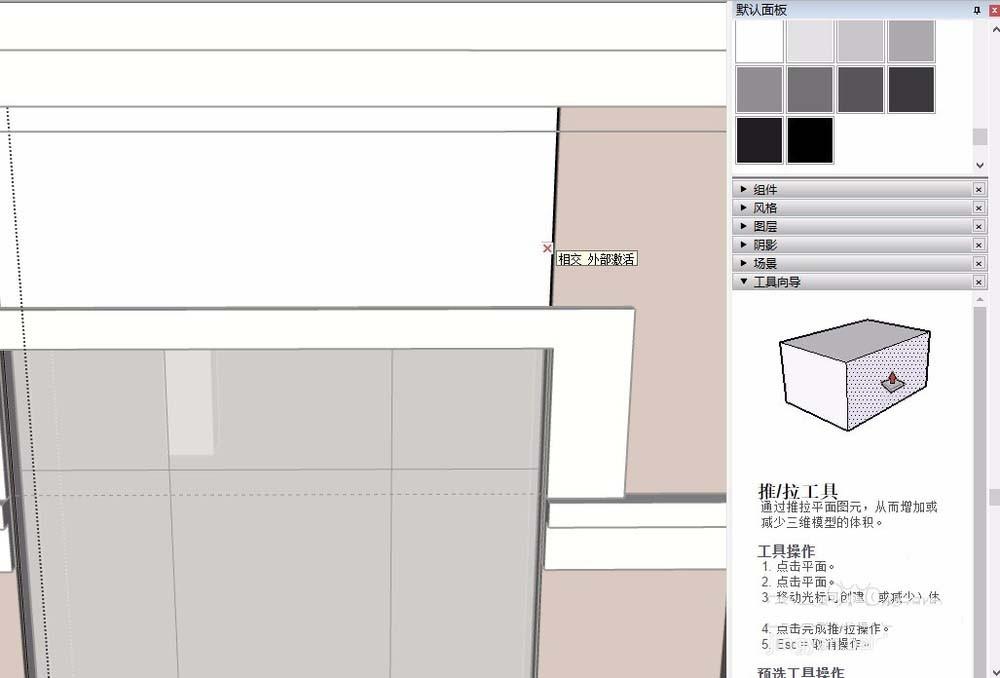Expand the 场景 panel
The image size is (1000, 678).
(x=742, y=262)
